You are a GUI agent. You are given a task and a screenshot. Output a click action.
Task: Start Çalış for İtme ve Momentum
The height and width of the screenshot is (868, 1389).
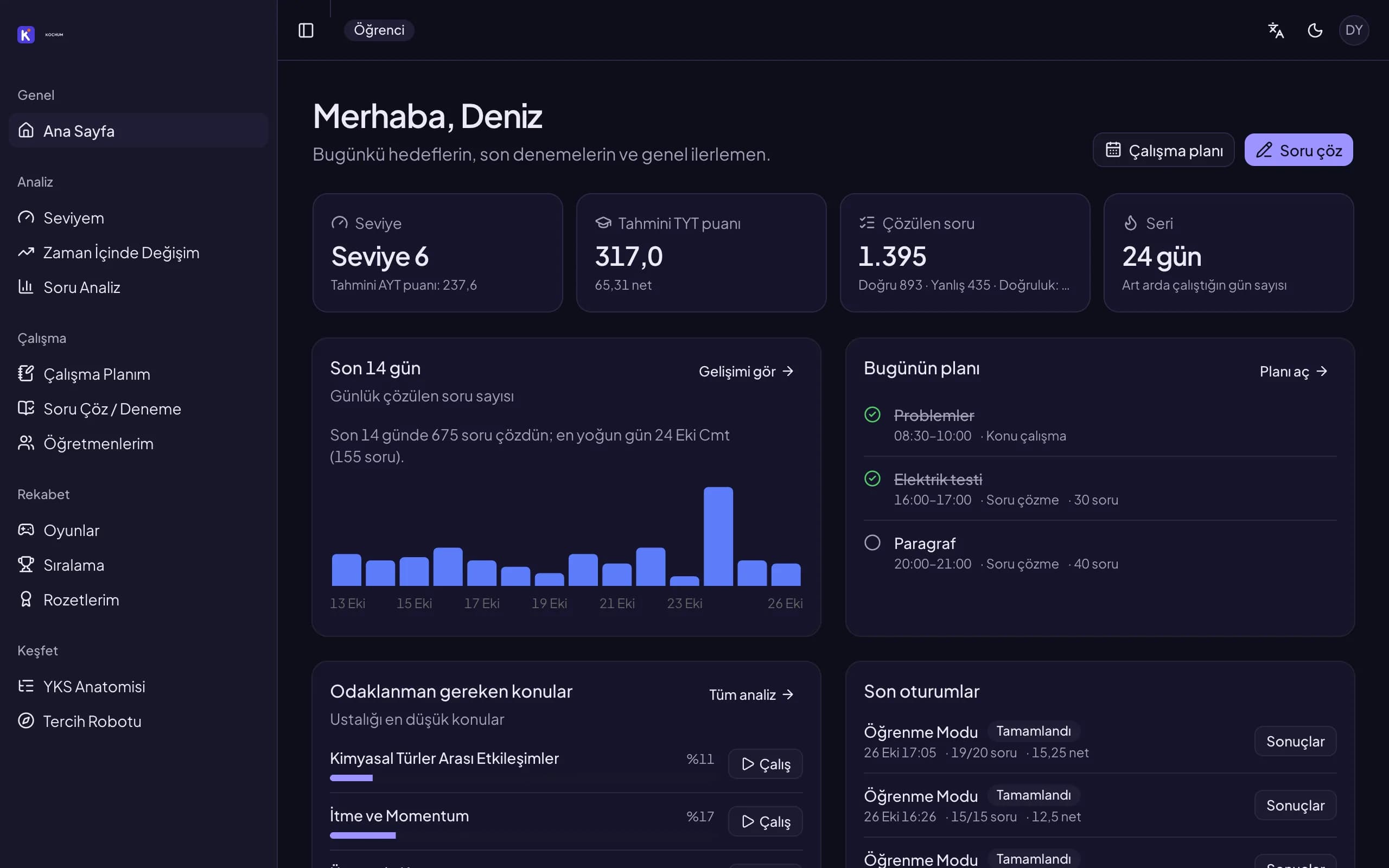pyautogui.click(x=765, y=821)
